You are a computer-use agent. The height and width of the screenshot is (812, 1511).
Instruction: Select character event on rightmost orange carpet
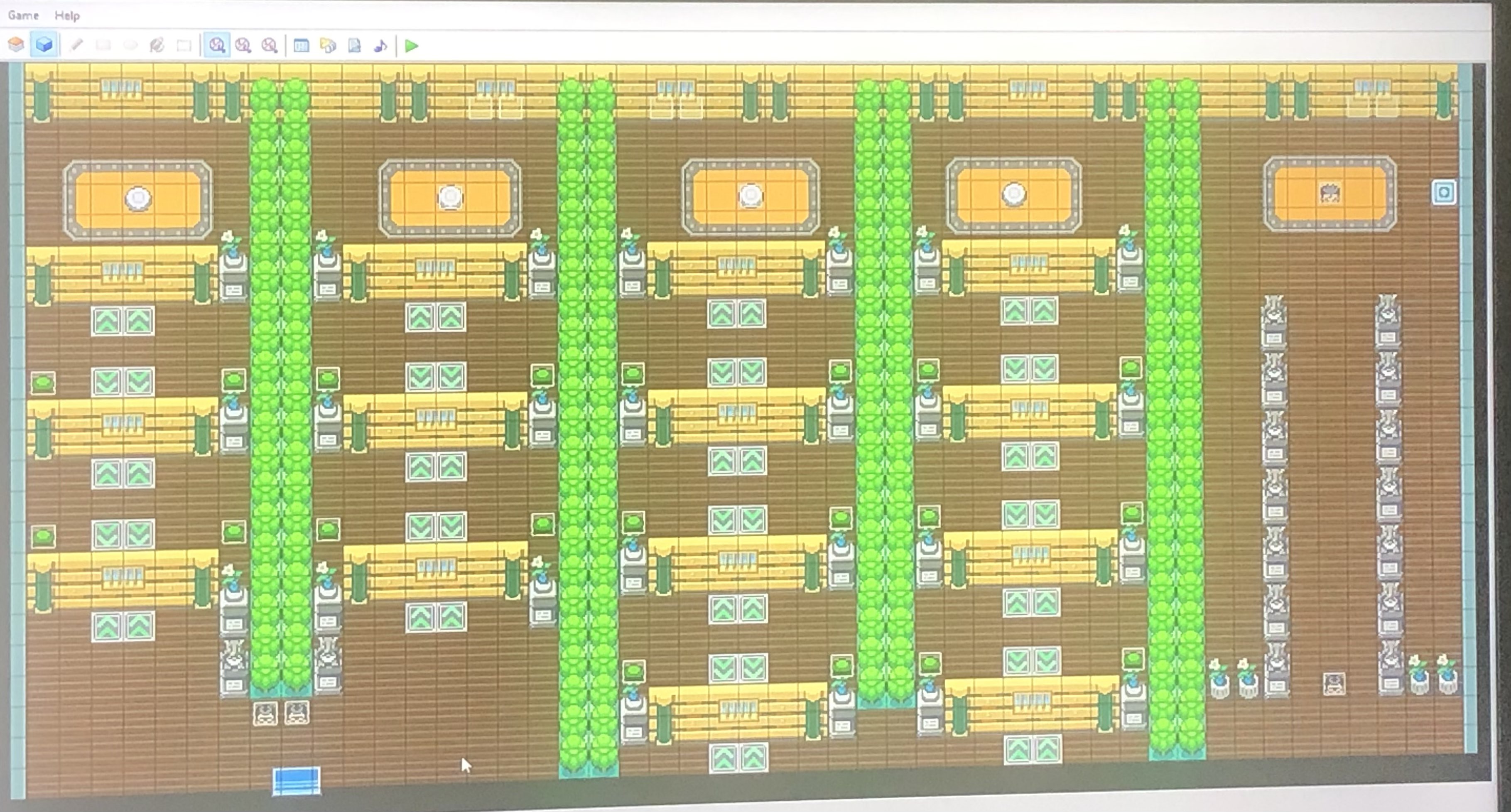[x=1329, y=193]
